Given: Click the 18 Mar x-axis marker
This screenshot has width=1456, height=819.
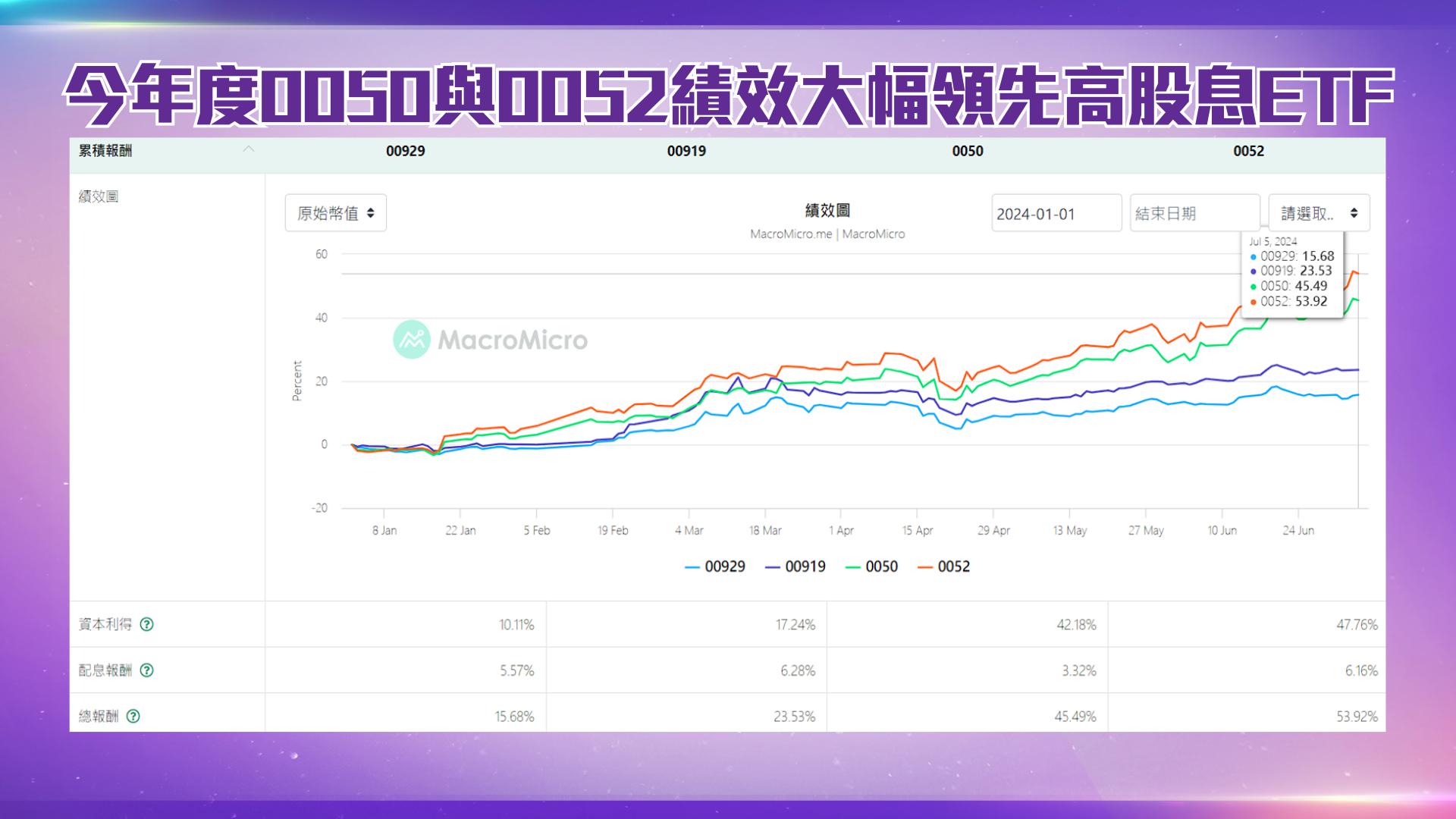Looking at the screenshot, I should coord(764,530).
